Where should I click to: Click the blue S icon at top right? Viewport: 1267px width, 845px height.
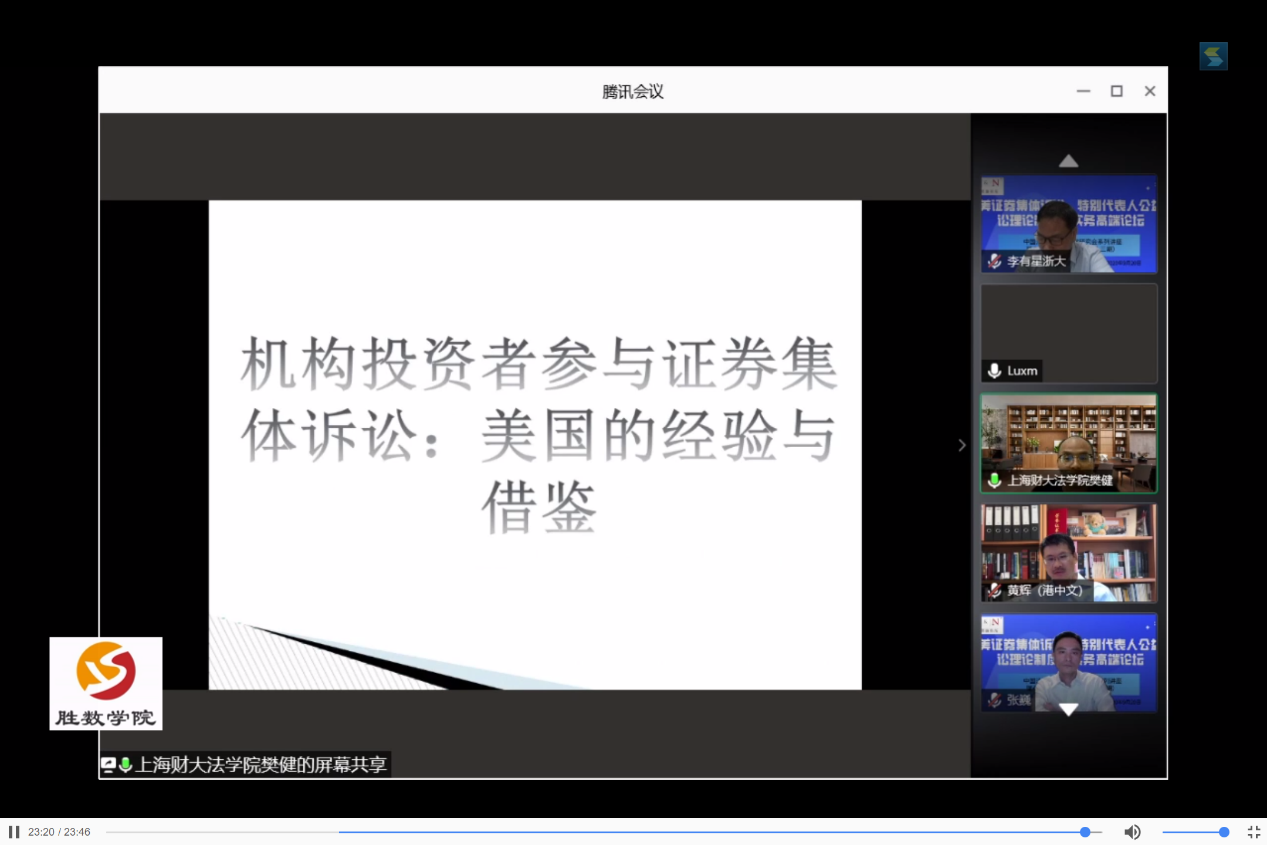click(1213, 56)
